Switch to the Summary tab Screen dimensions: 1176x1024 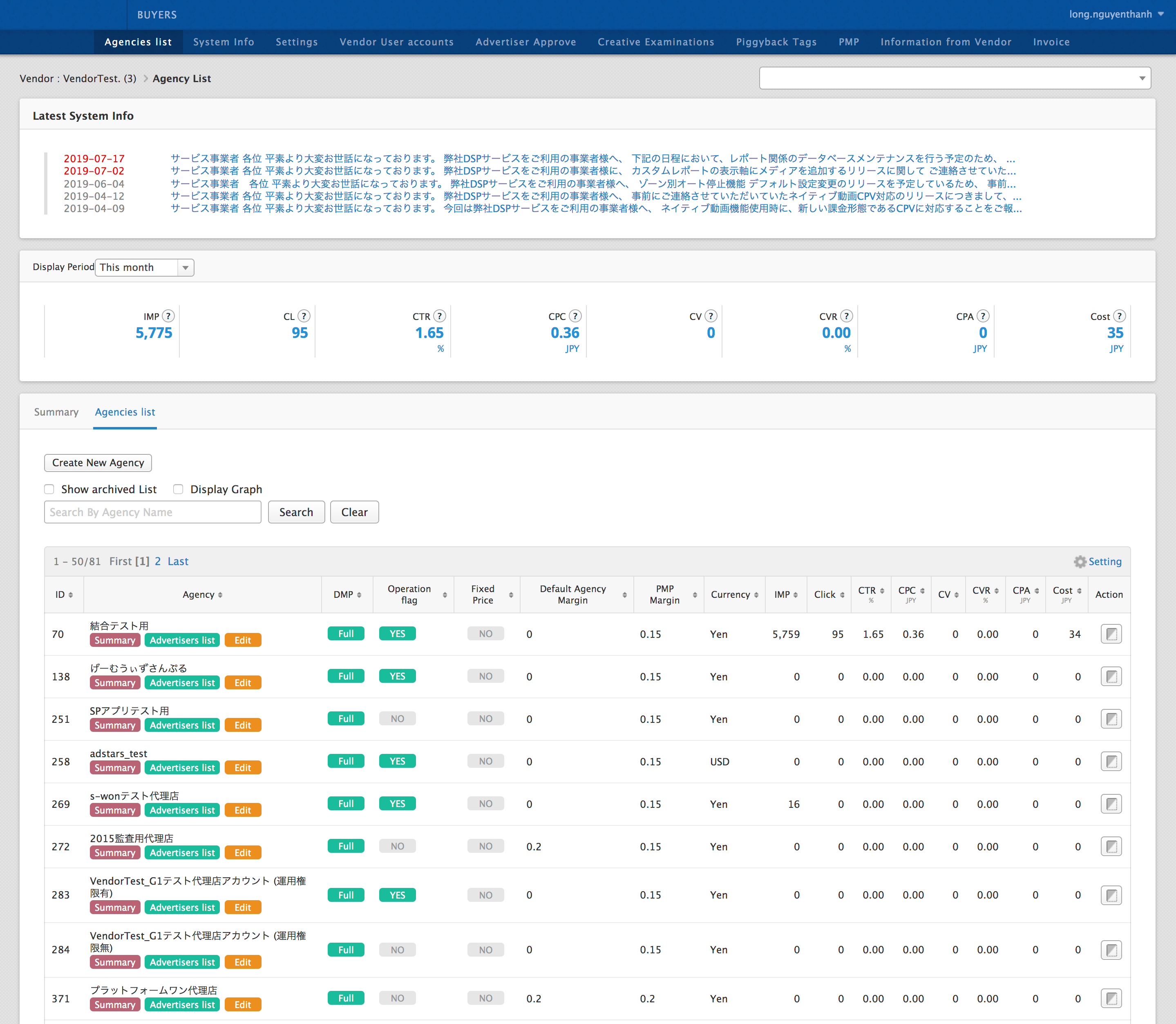56,412
